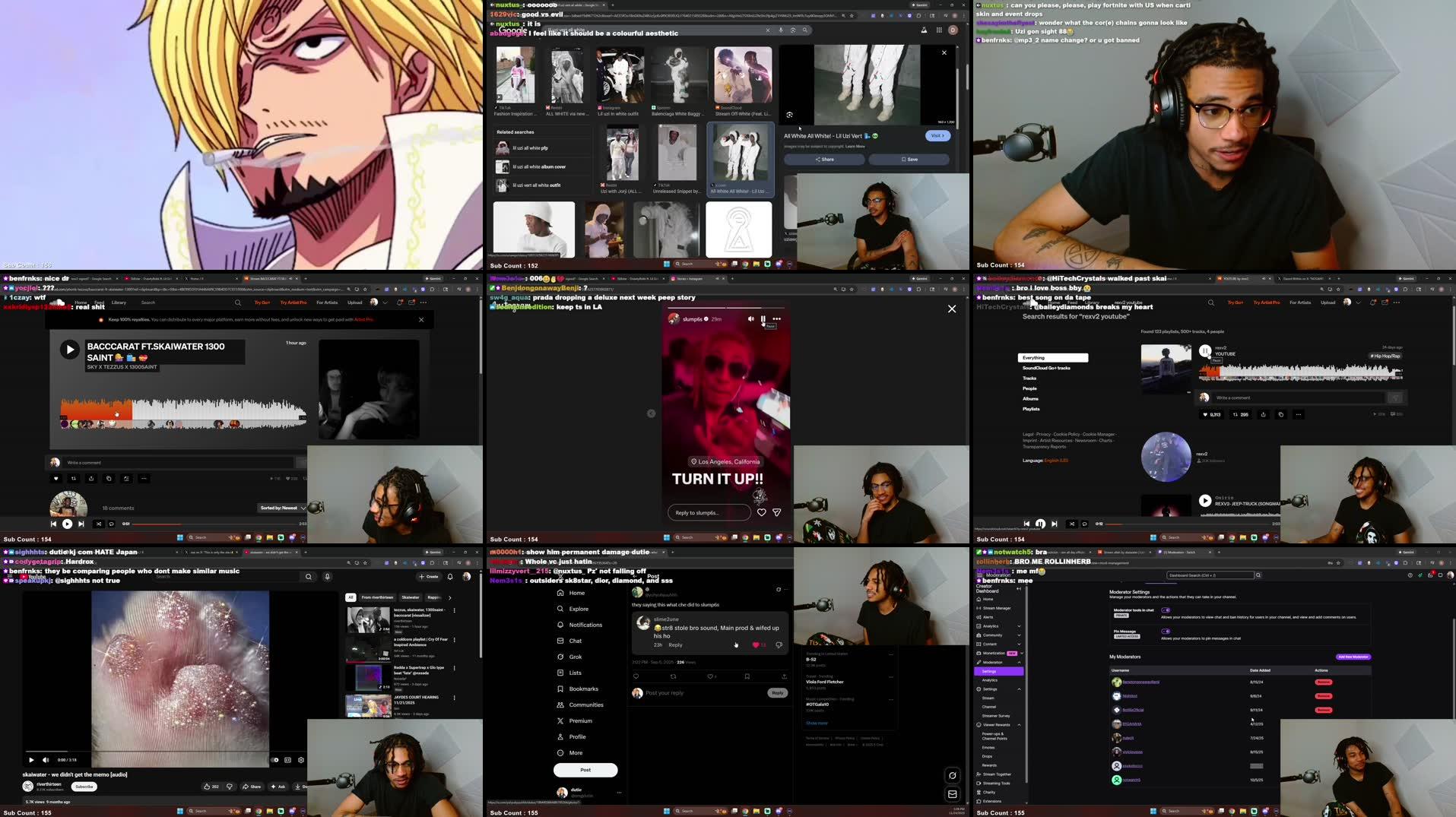This screenshot has height=817, width=1456.
Task: Click the Add New Moderator button
Action: point(1353,656)
